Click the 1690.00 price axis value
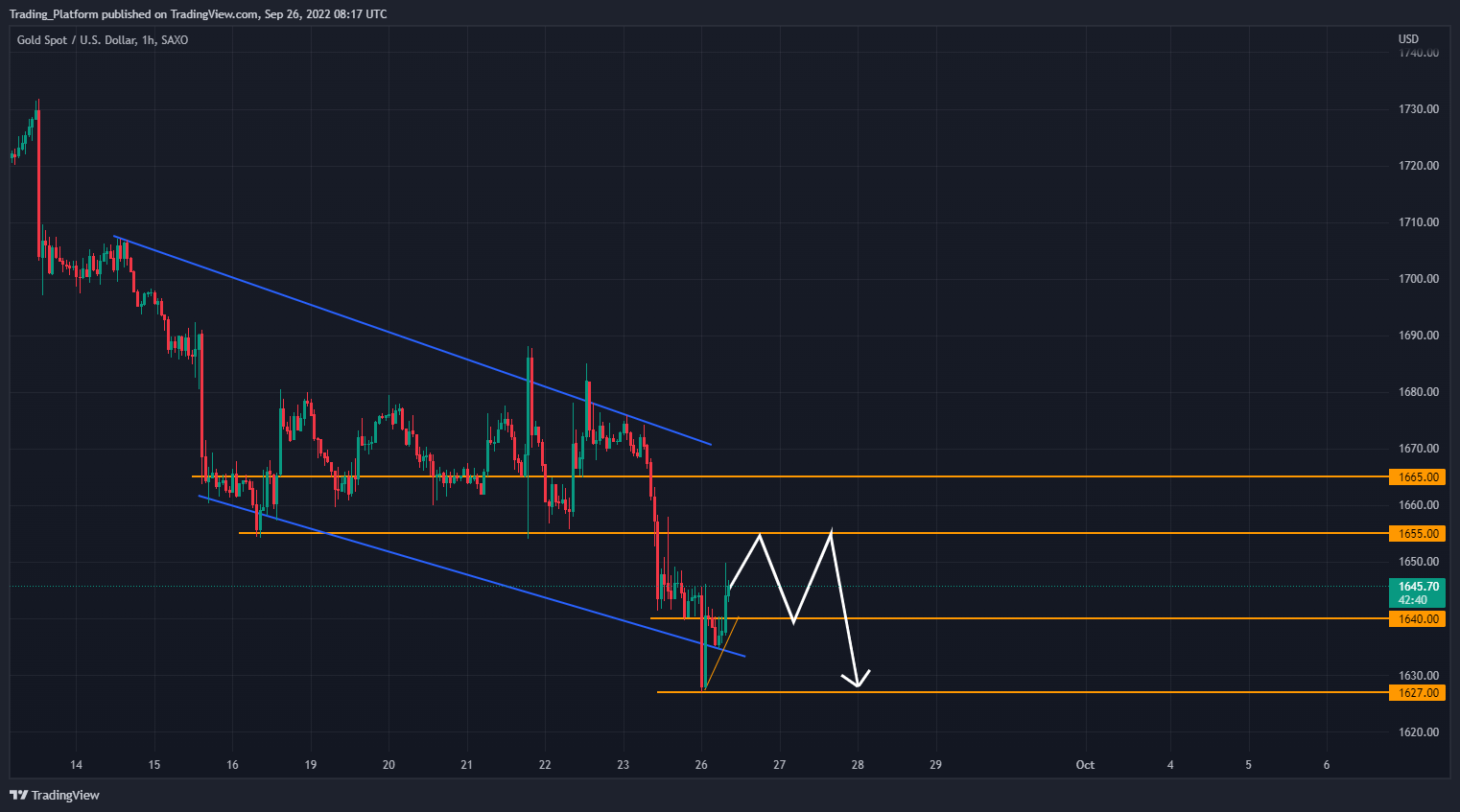Image resolution: width=1460 pixels, height=812 pixels. click(x=1418, y=336)
